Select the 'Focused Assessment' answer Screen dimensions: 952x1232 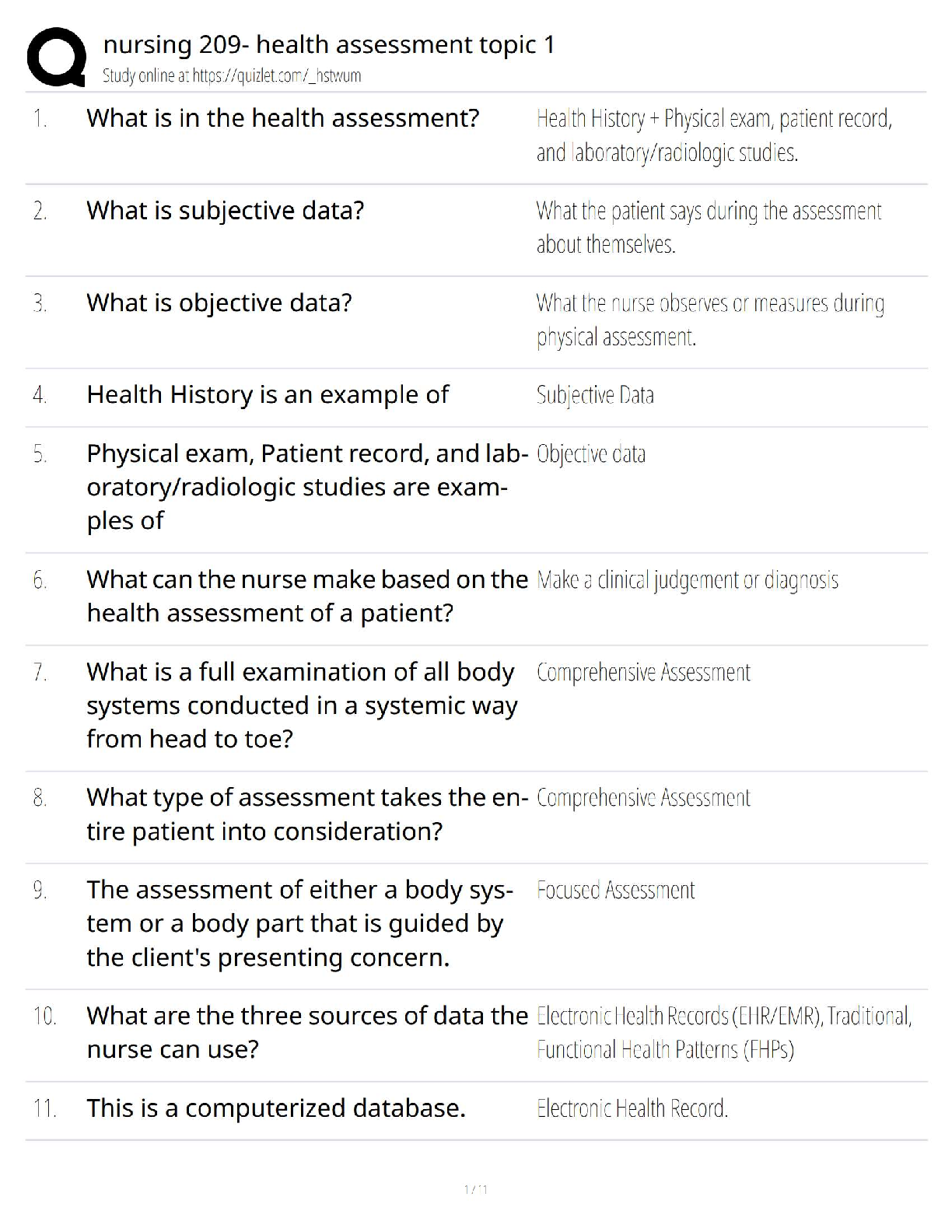pos(615,891)
